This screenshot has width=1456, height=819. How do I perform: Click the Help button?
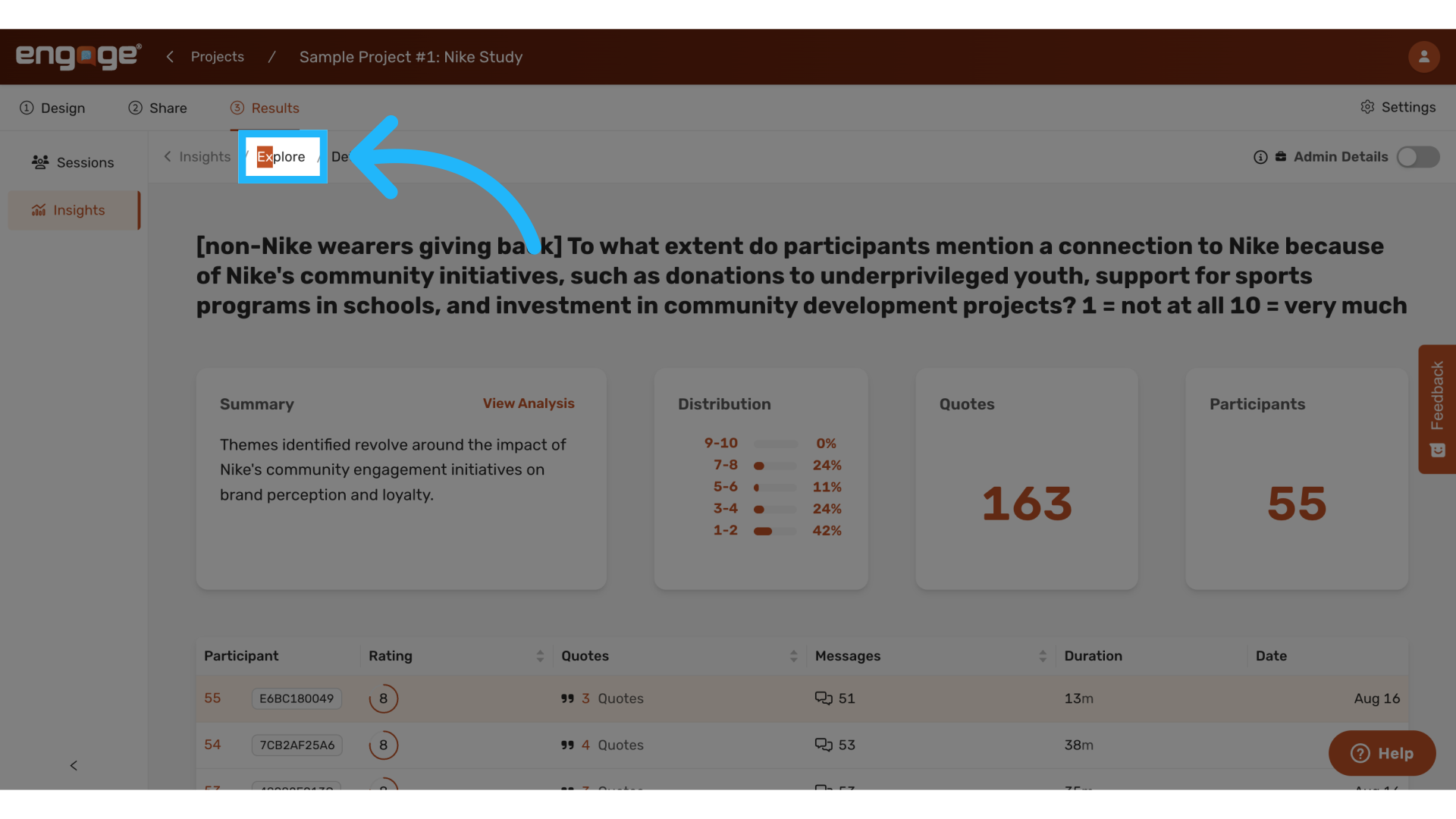1382,753
